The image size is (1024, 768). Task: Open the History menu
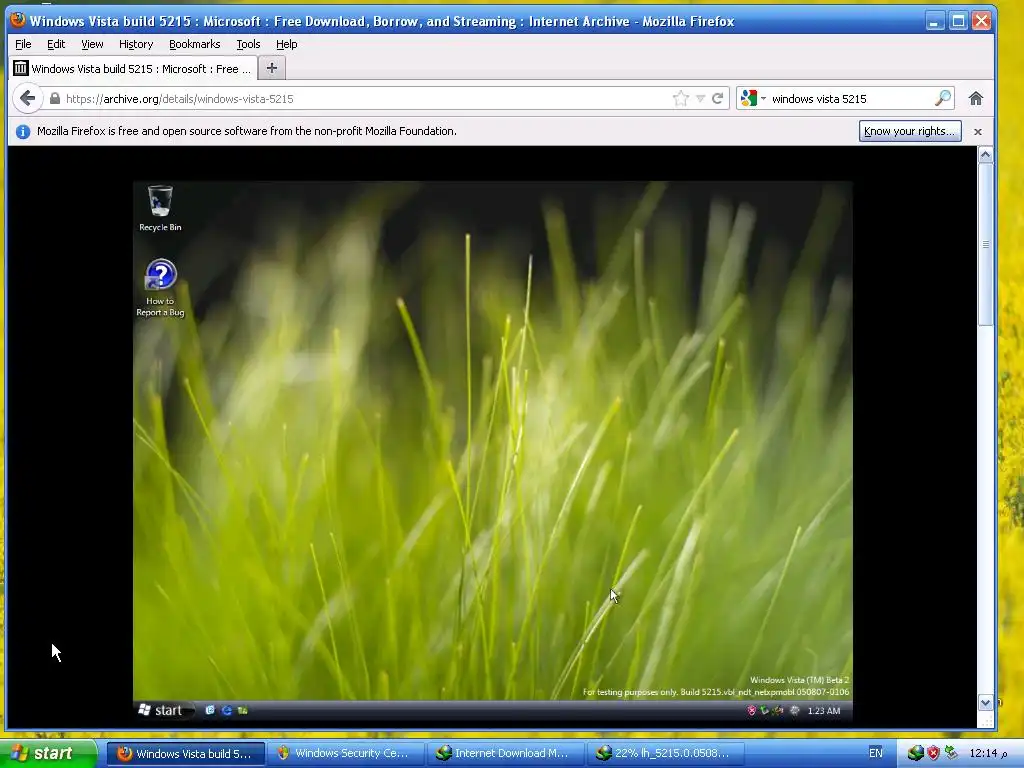click(x=136, y=44)
